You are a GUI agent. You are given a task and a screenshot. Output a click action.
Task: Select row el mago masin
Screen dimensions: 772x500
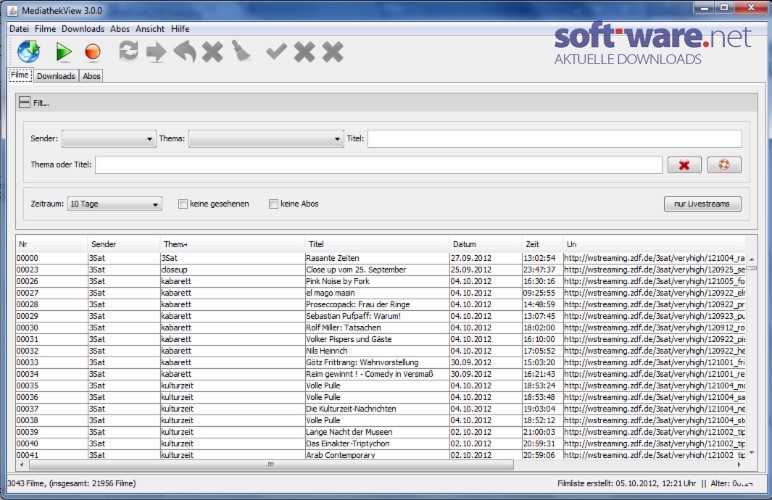click(380, 293)
